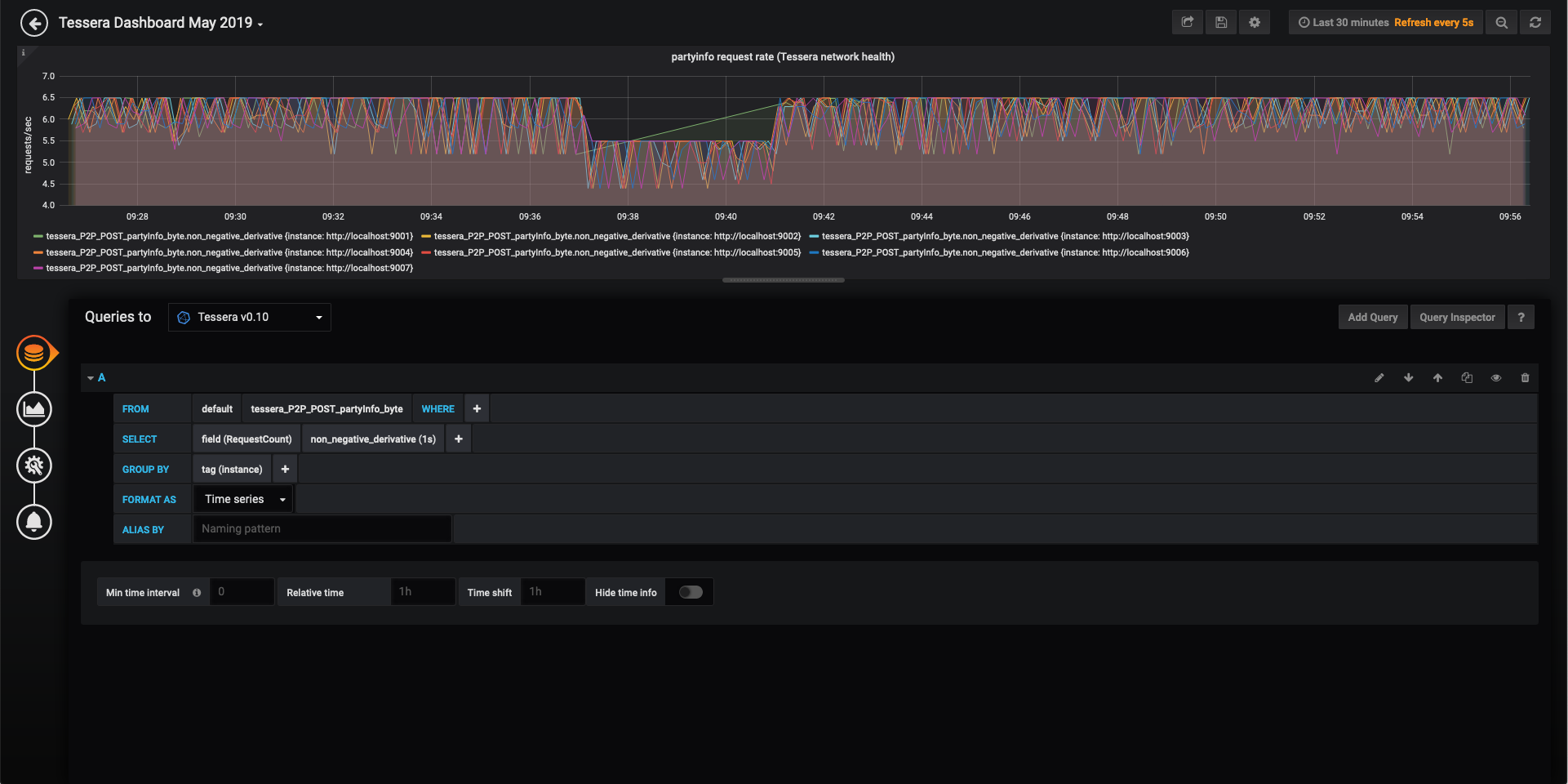The image size is (1568, 784).
Task: Click the Relative time input field
Action: point(423,592)
